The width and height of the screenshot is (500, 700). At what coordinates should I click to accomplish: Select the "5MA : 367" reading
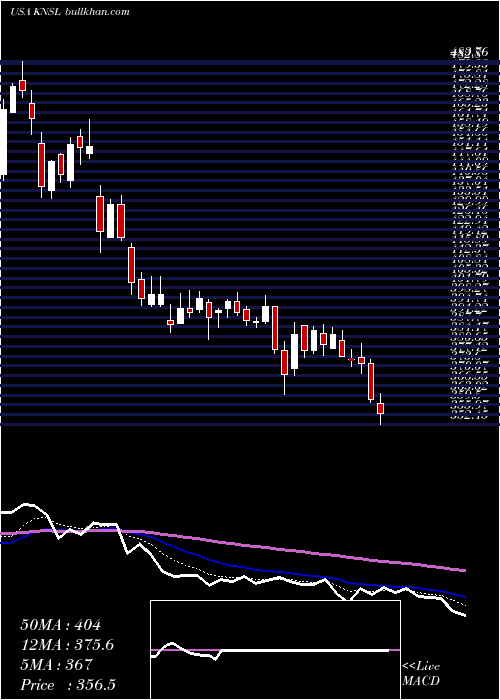(x=56, y=665)
